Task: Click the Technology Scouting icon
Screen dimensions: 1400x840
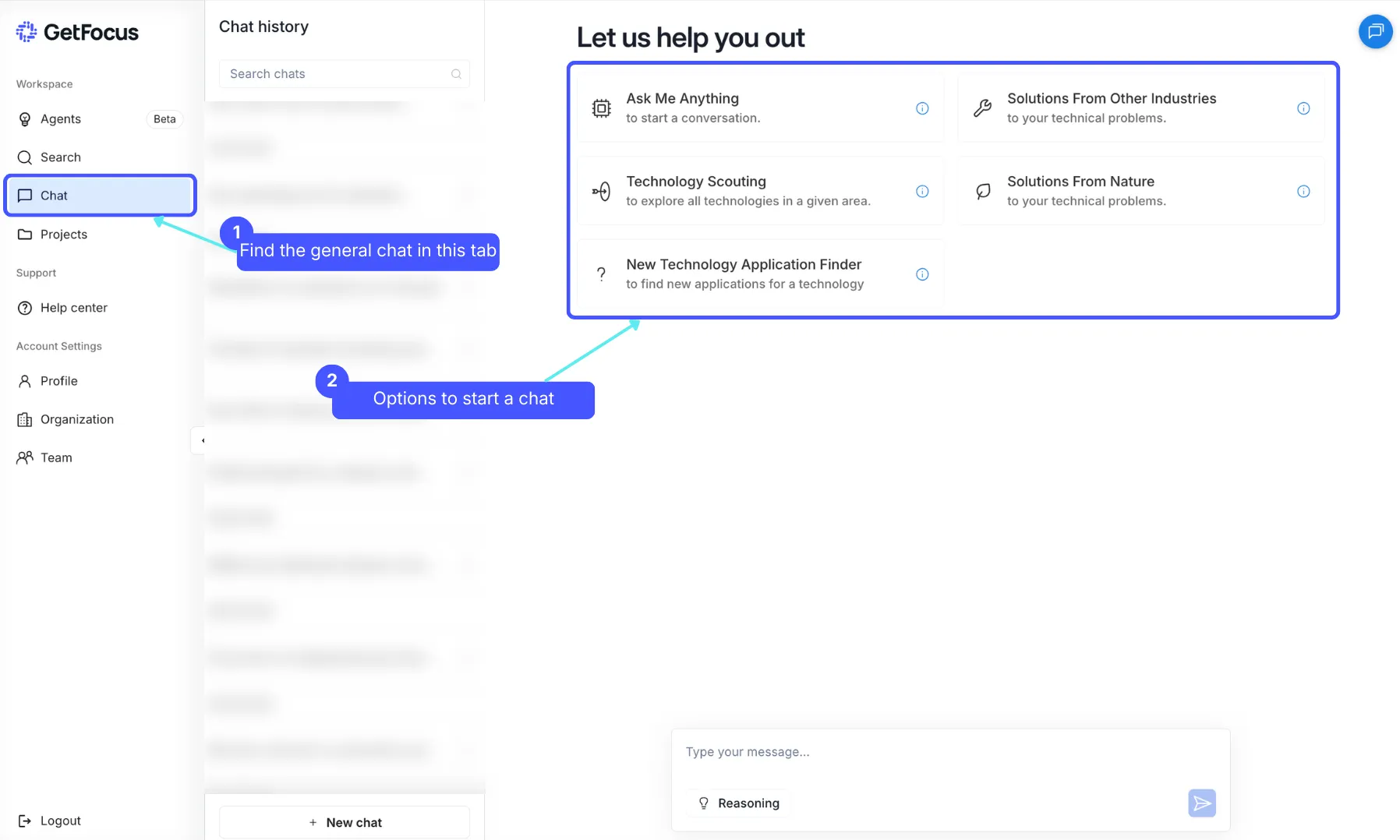Action: (x=601, y=191)
